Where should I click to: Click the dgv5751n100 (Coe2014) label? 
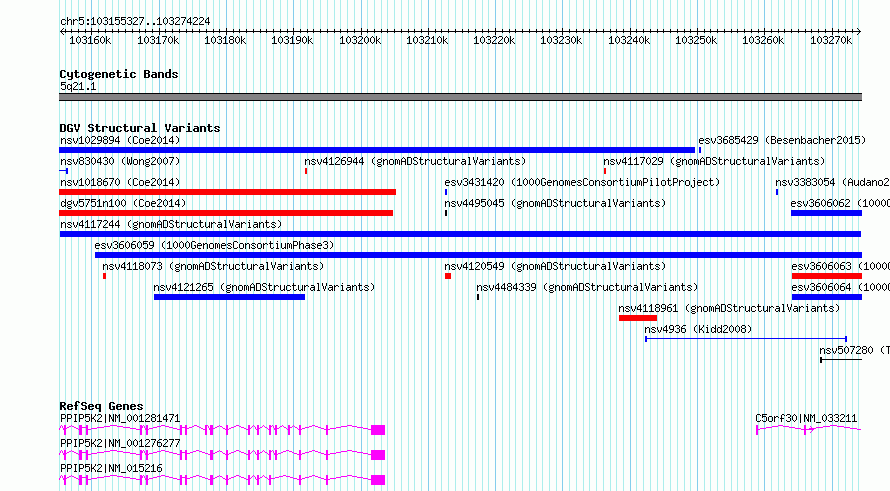coord(123,203)
